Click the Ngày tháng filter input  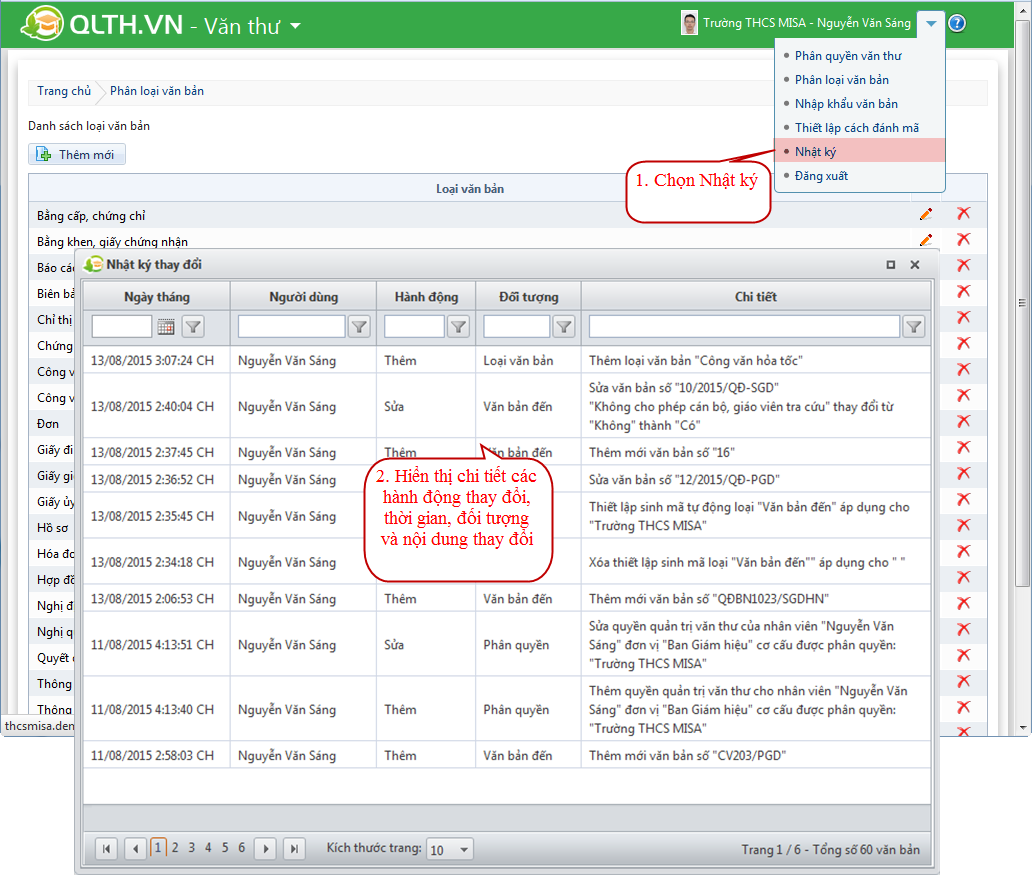point(122,327)
